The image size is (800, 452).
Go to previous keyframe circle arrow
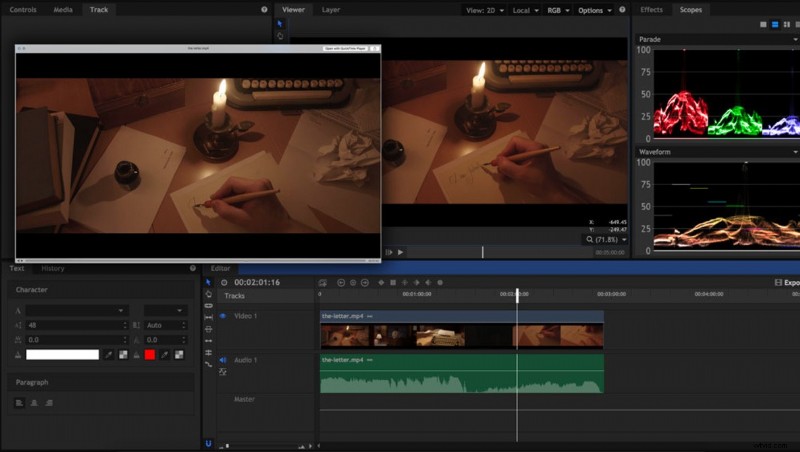[x=341, y=283]
